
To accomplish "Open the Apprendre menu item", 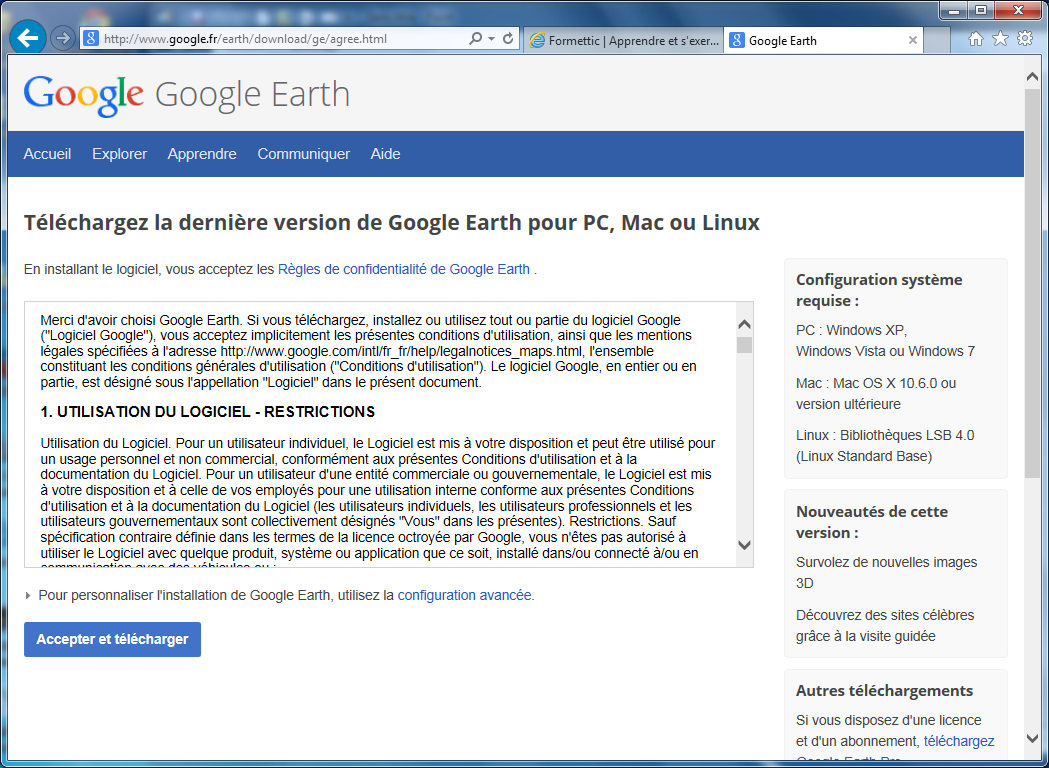I will [x=202, y=154].
